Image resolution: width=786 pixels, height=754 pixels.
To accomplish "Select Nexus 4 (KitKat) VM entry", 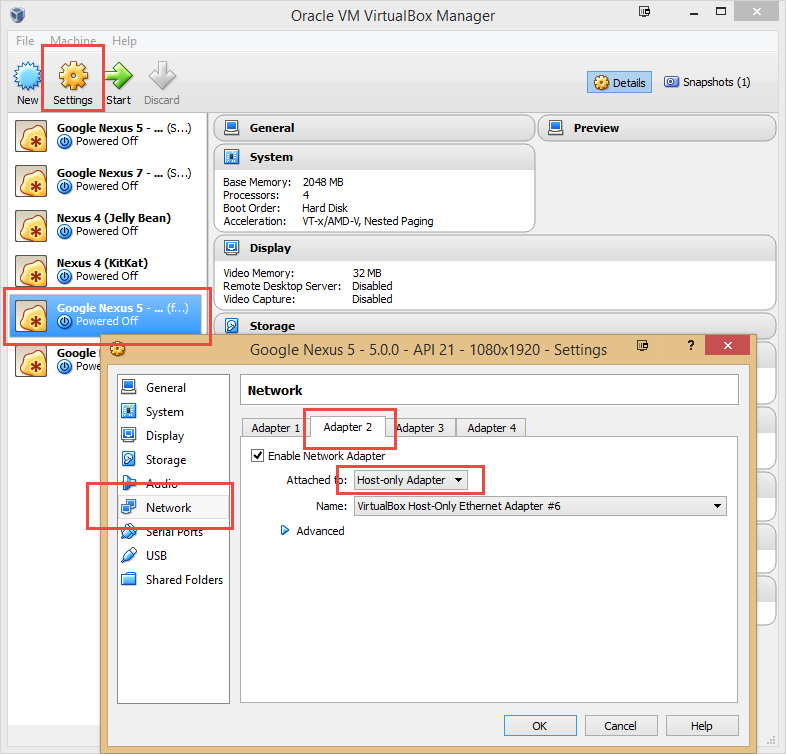I will pos(107,271).
